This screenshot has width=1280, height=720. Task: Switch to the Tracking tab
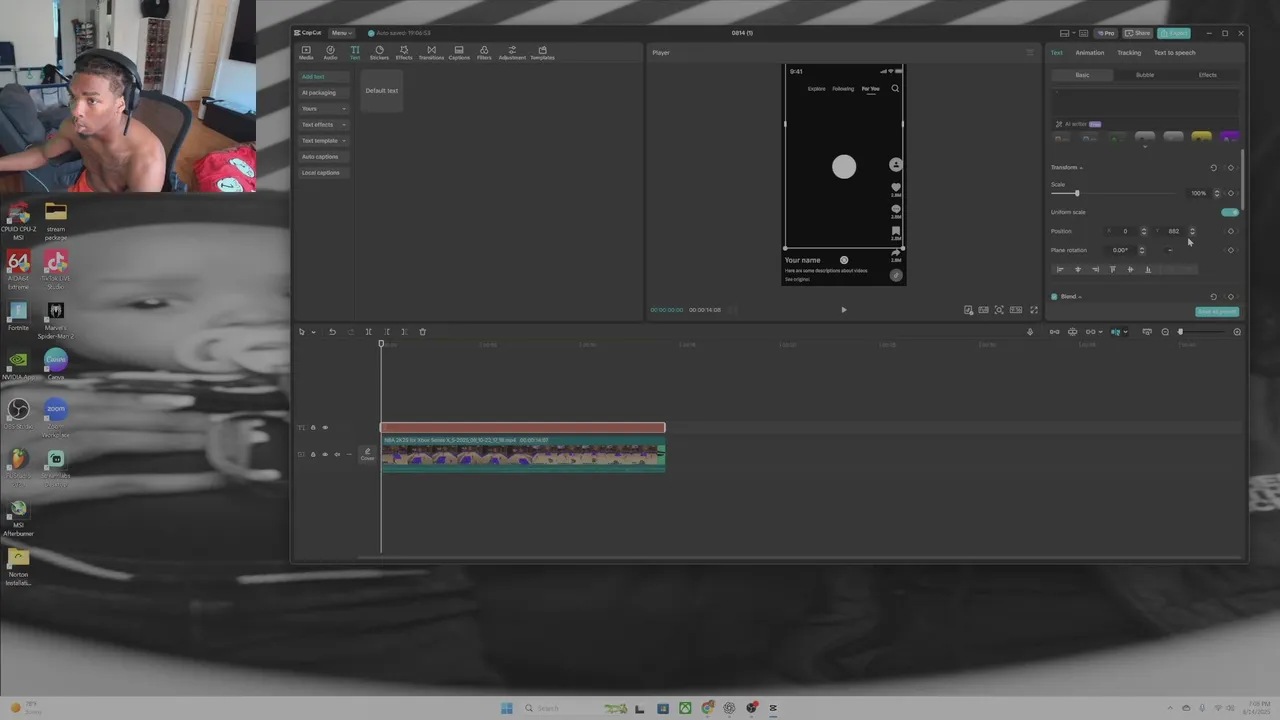[x=1129, y=53]
